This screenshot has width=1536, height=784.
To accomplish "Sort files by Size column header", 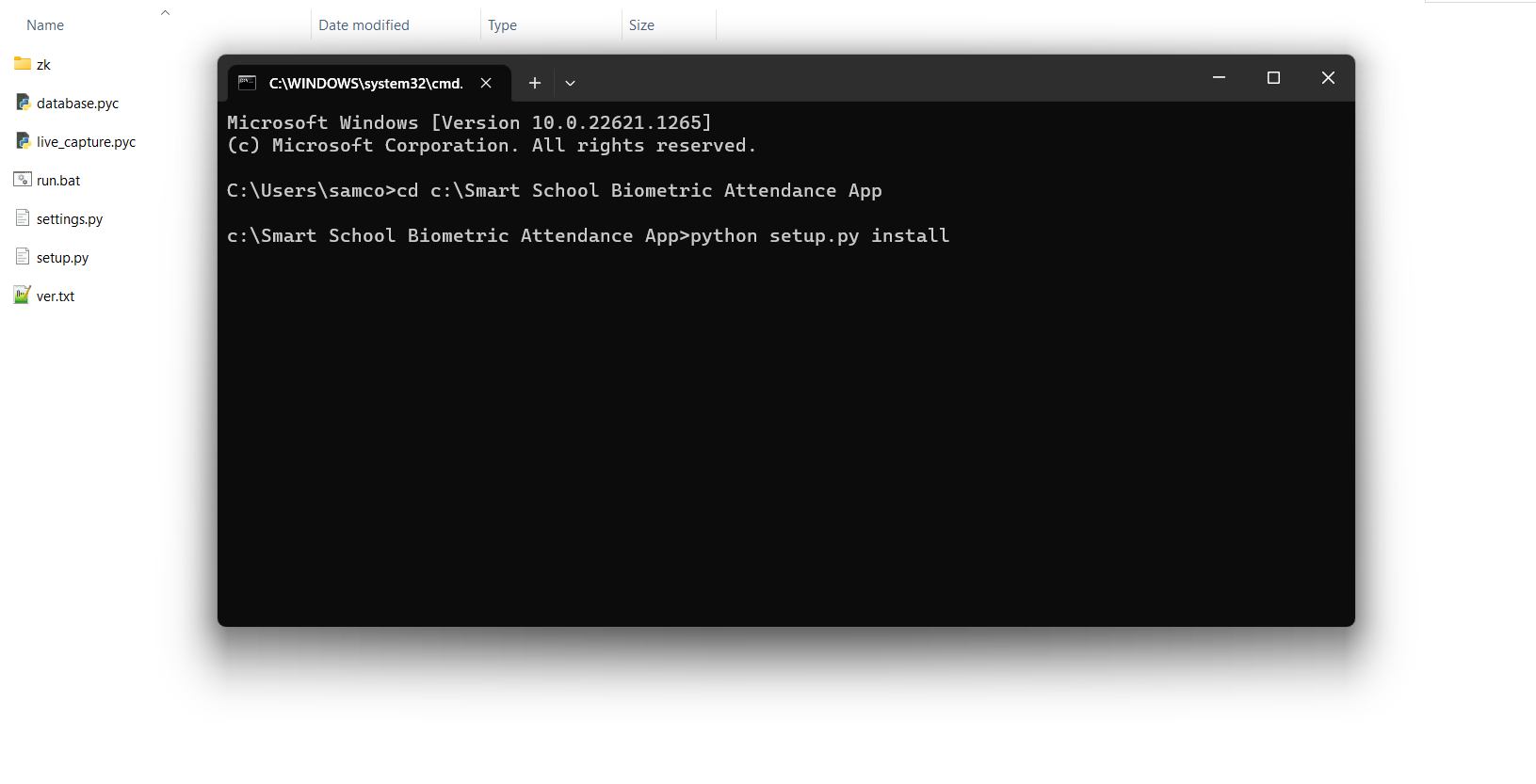I will [641, 25].
